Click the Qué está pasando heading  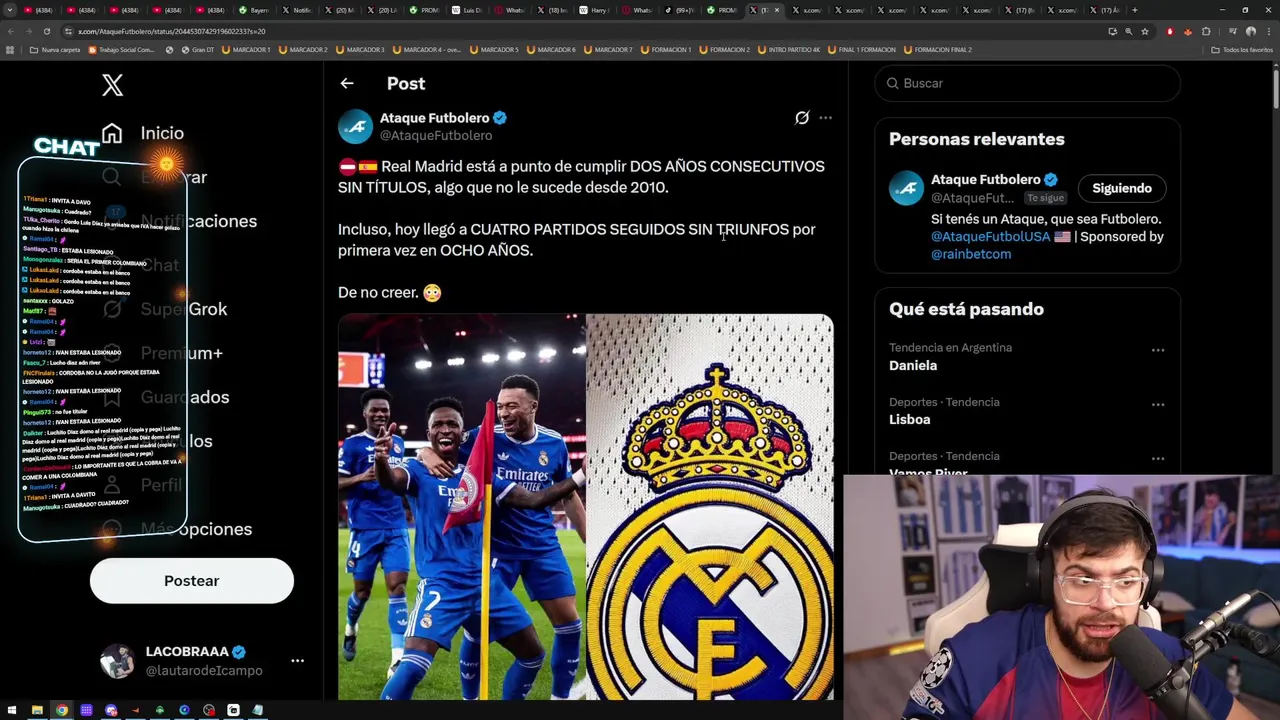pyautogui.click(x=966, y=309)
